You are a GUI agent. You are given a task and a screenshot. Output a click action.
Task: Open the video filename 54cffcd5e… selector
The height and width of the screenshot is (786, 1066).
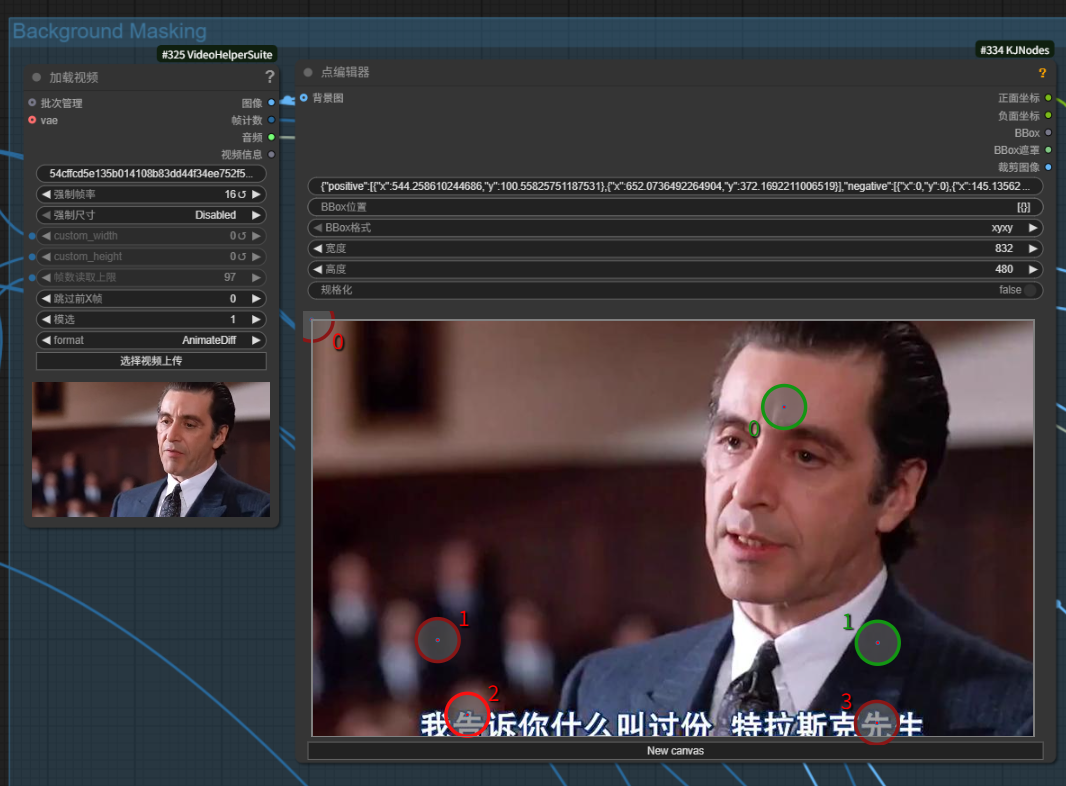point(151,173)
